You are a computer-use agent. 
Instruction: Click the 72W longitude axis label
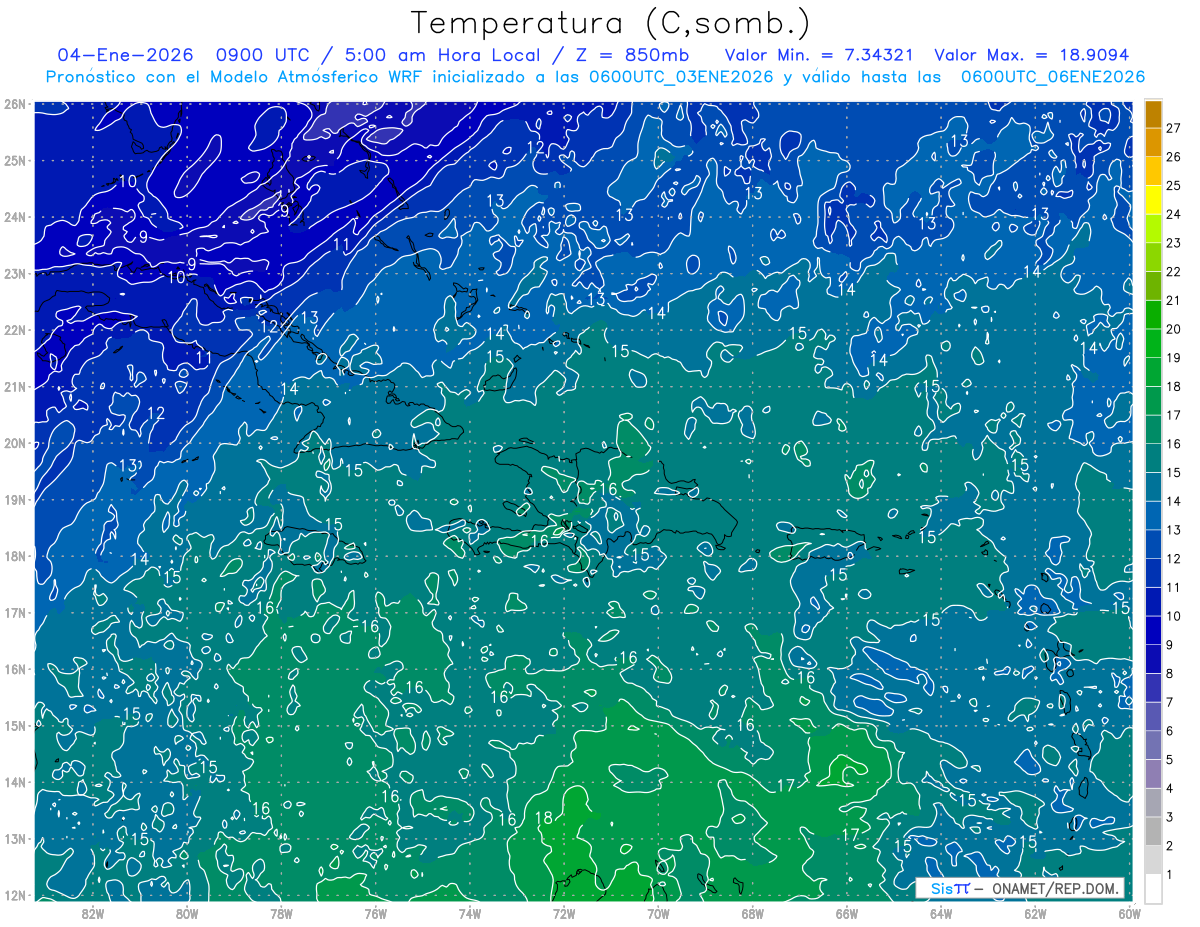pos(564,913)
